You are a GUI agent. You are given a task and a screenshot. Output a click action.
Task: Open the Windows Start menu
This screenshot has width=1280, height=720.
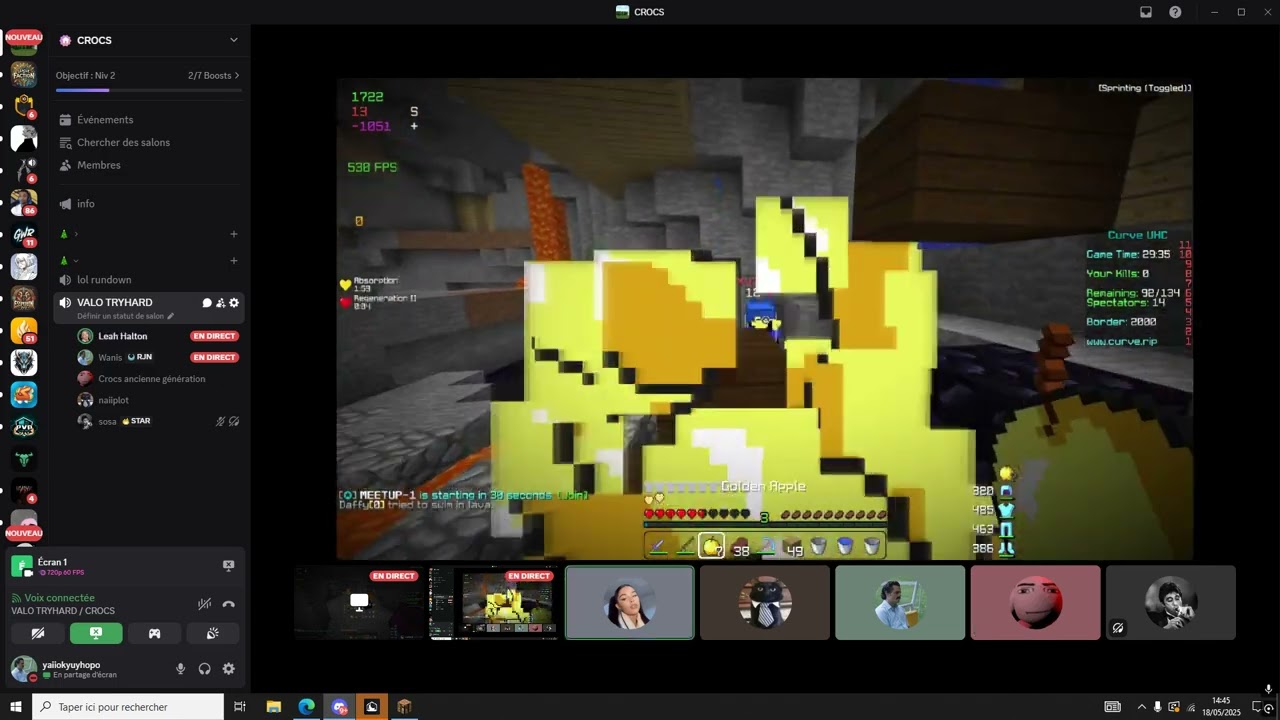point(16,707)
